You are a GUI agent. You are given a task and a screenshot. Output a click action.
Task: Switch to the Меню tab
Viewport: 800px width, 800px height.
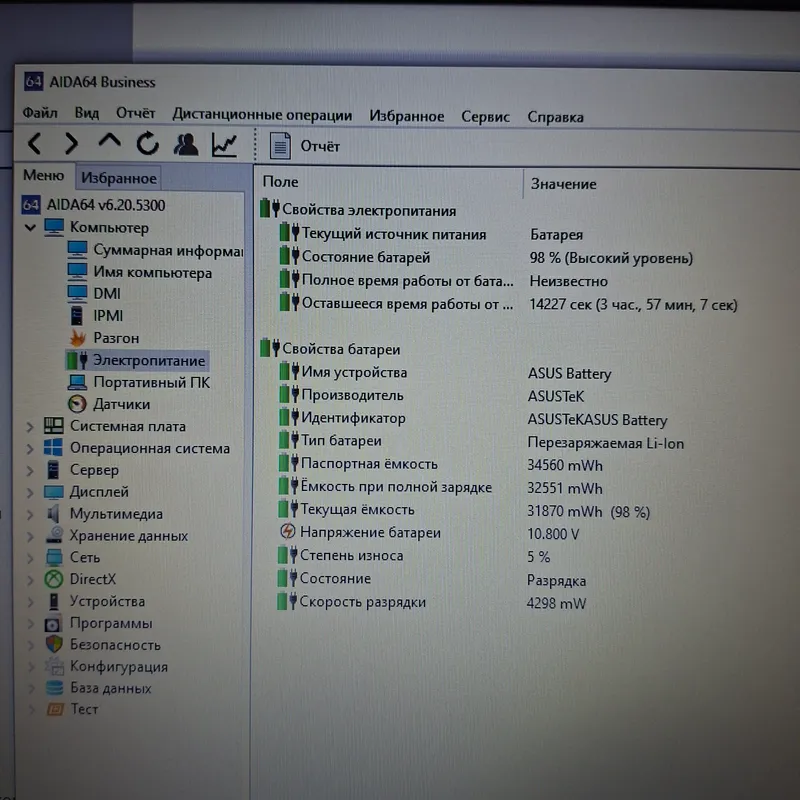[43, 176]
